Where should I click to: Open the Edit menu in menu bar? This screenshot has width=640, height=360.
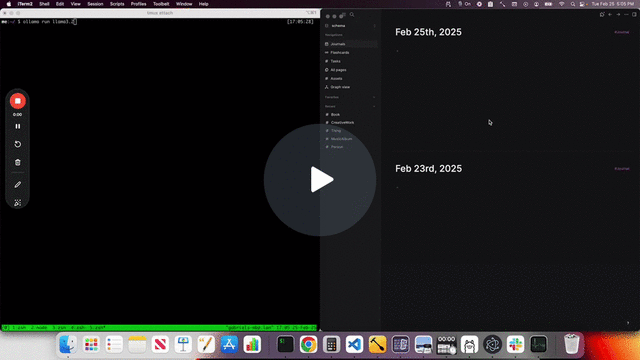(x=60, y=4)
